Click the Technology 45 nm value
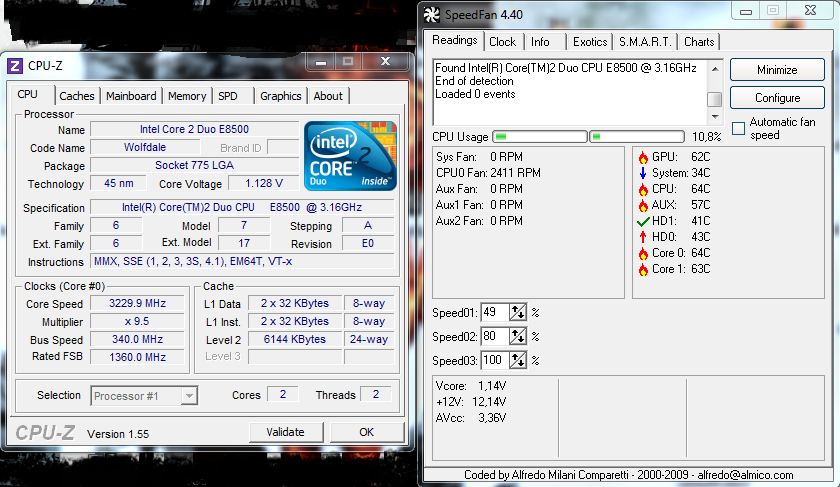Viewport: 840px width, 487px height. (x=118, y=183)
